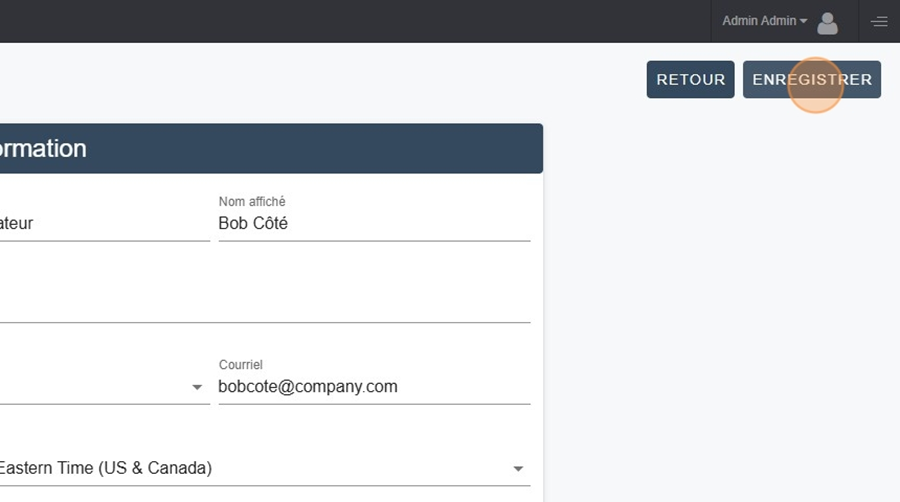Focus the Nom affiché field containing Bob Côté
Screen dimensions: 900x502
374,223
